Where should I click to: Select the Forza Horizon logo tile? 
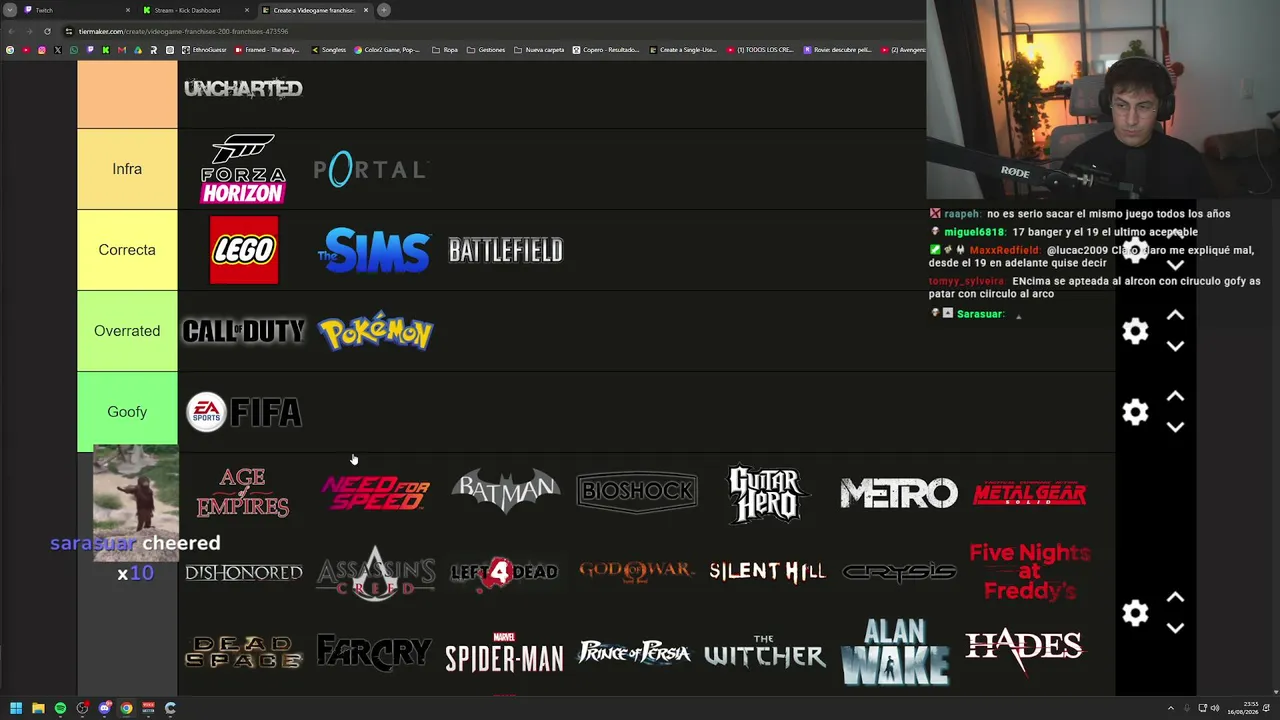click(x=243, y=169)
